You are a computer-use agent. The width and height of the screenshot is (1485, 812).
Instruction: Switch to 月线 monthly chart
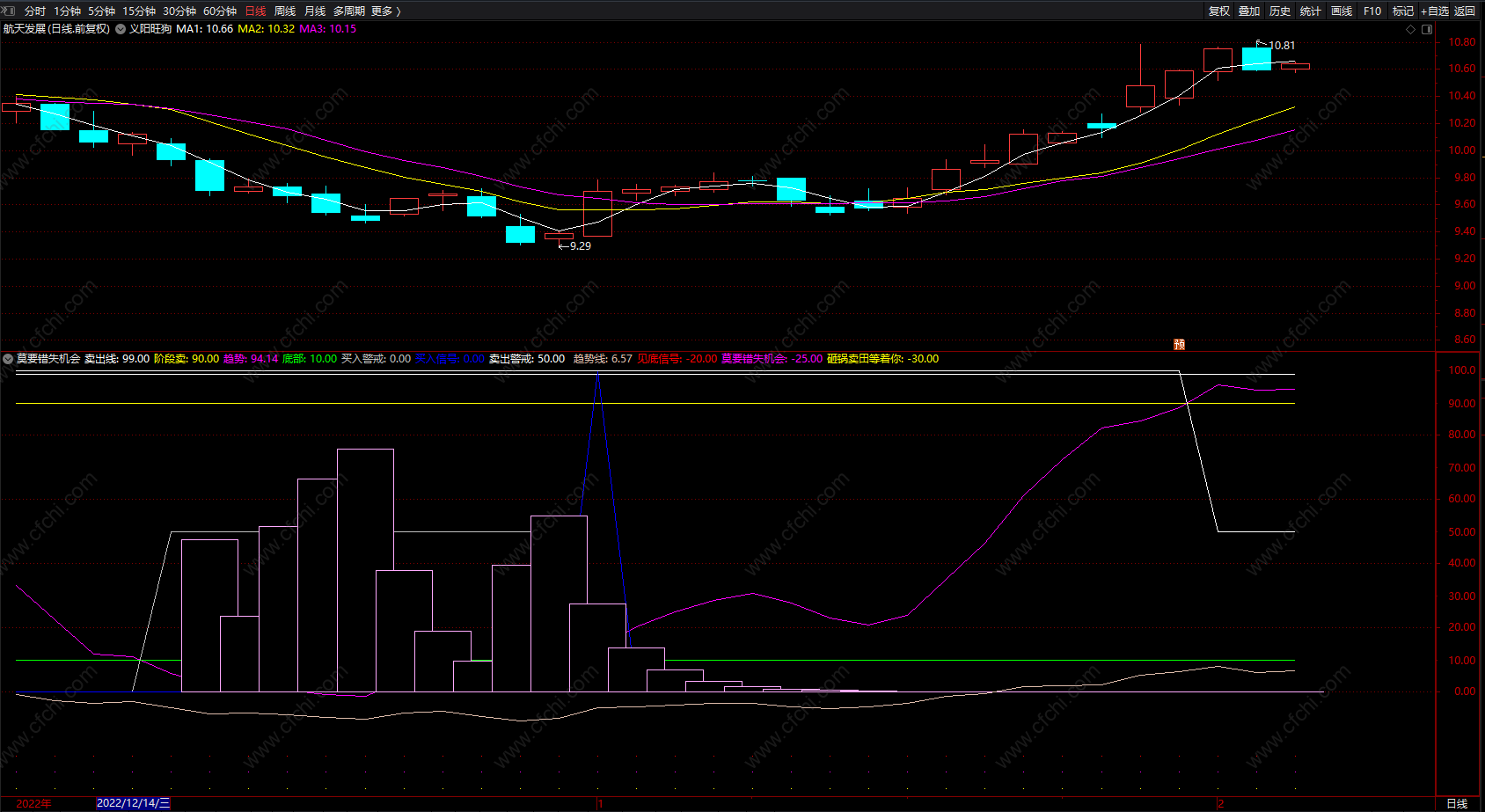[x=315, y=11]
